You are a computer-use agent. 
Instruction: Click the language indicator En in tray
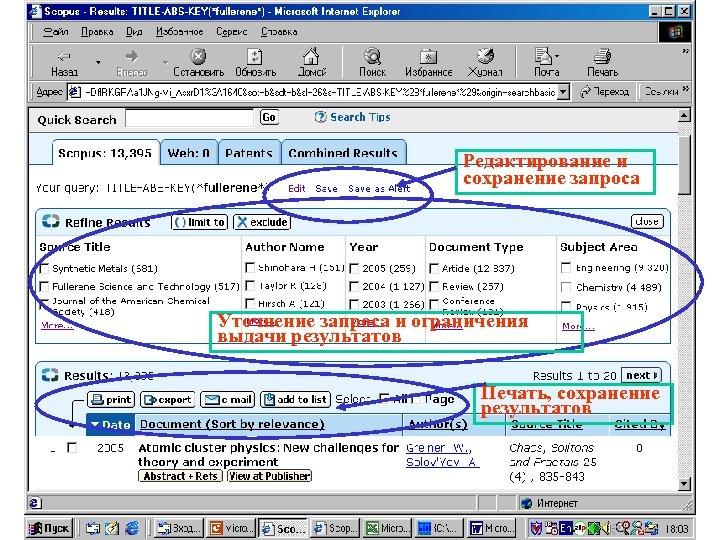pos(565,528)
